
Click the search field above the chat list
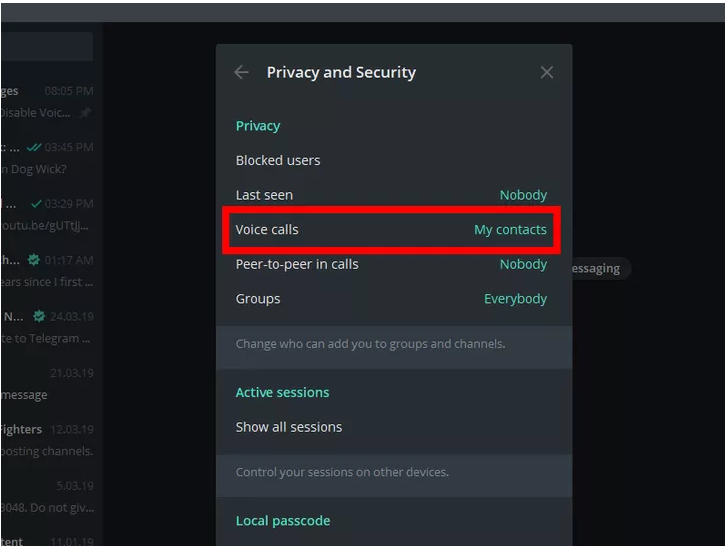[47, 46]
